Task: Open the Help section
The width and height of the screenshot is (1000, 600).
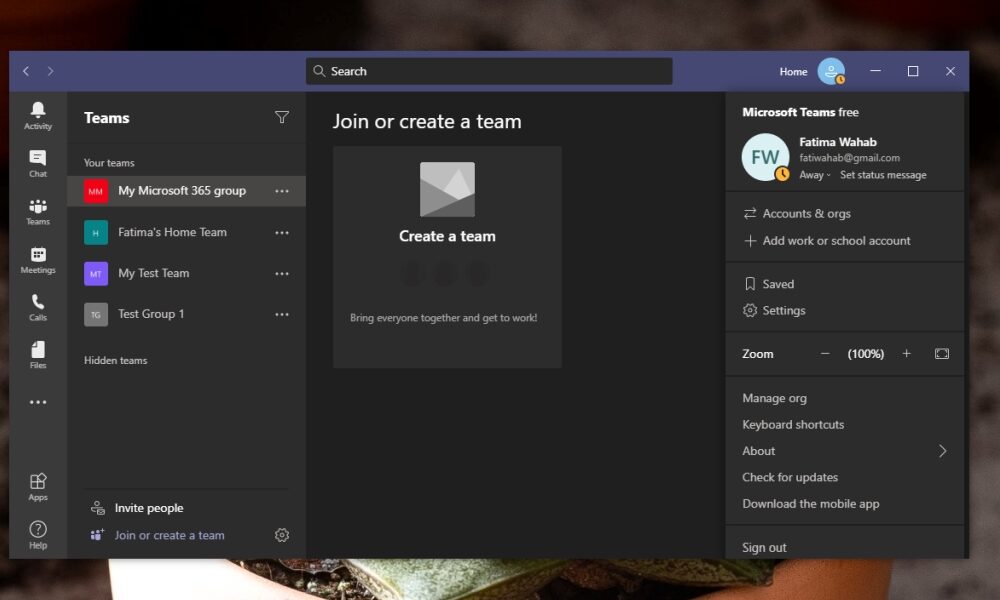Action: [x=37, y=535]
